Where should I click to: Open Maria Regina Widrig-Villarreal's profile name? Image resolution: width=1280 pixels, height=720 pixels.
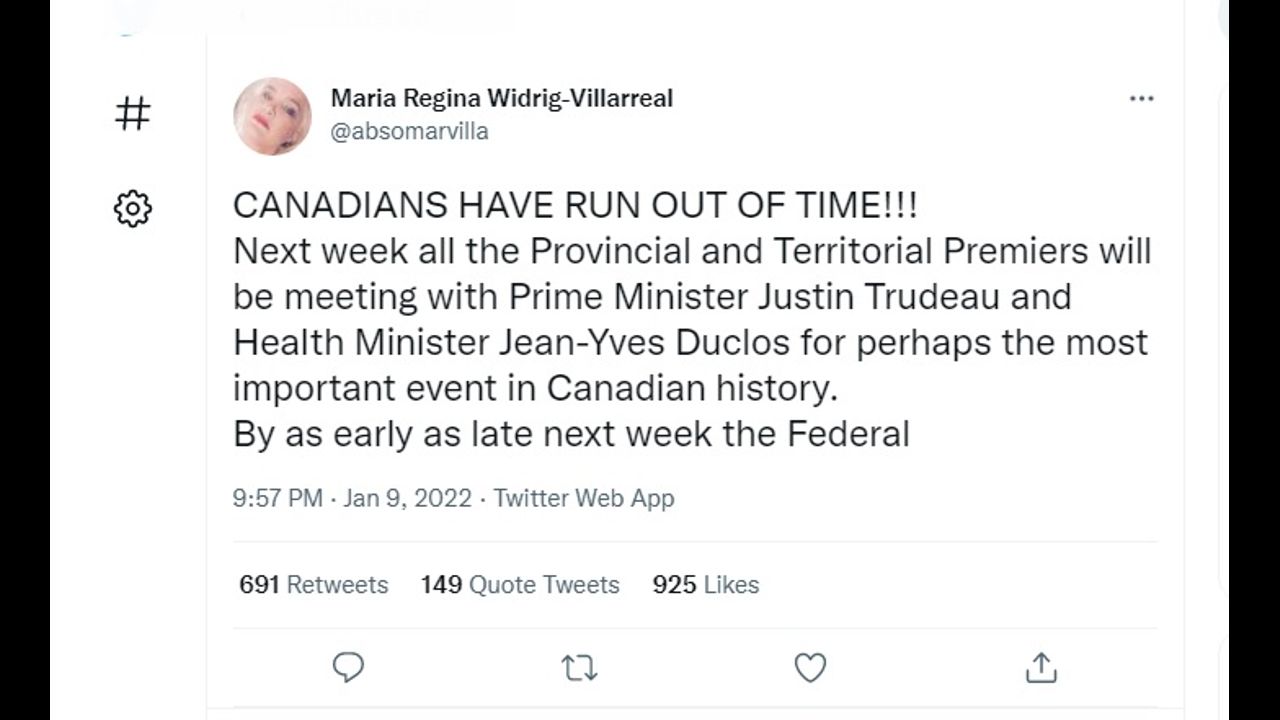tap(501, 98)
